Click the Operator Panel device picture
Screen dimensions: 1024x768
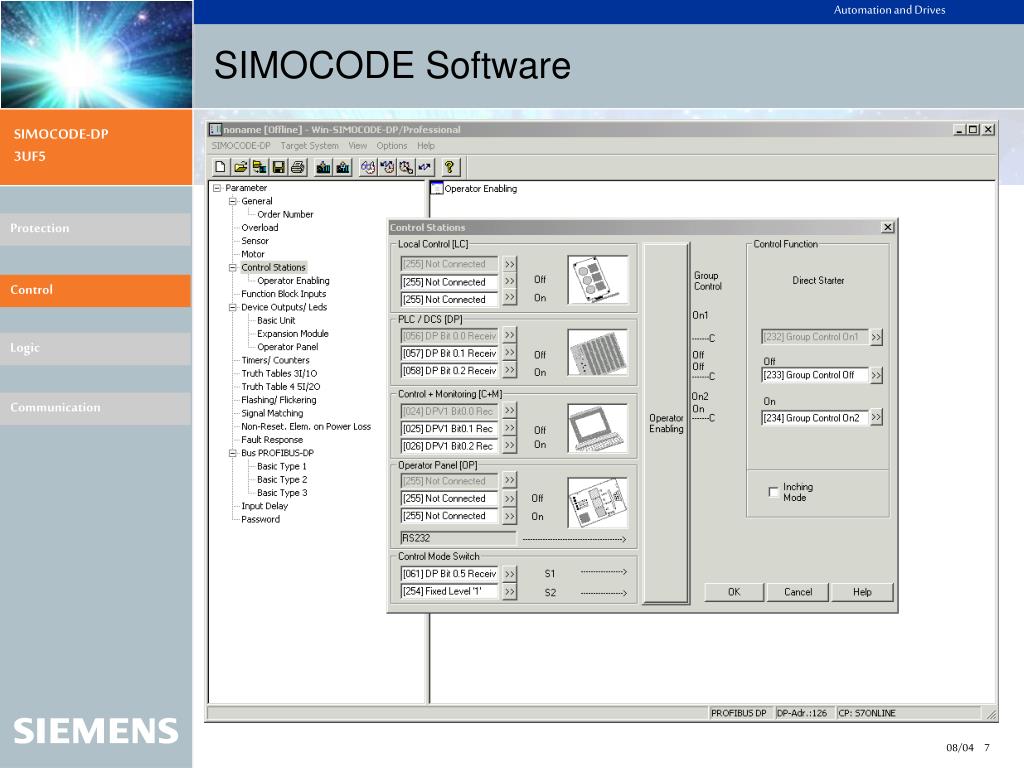(x=598, y=502)
